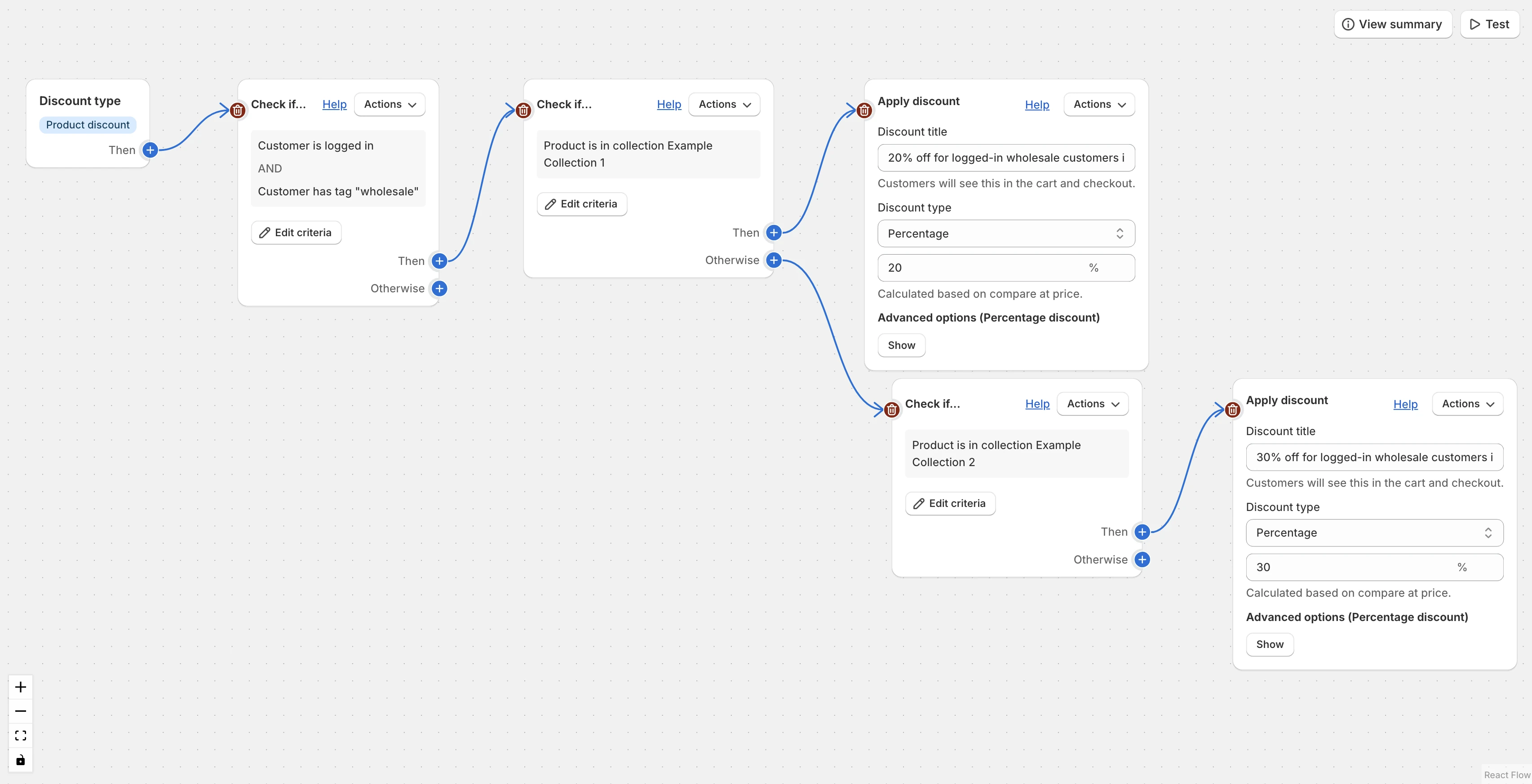Add a step after Then on Collection 2 check
Image resolution: width=1532 pixels, height=784 pixels.
click(1142, 532)
